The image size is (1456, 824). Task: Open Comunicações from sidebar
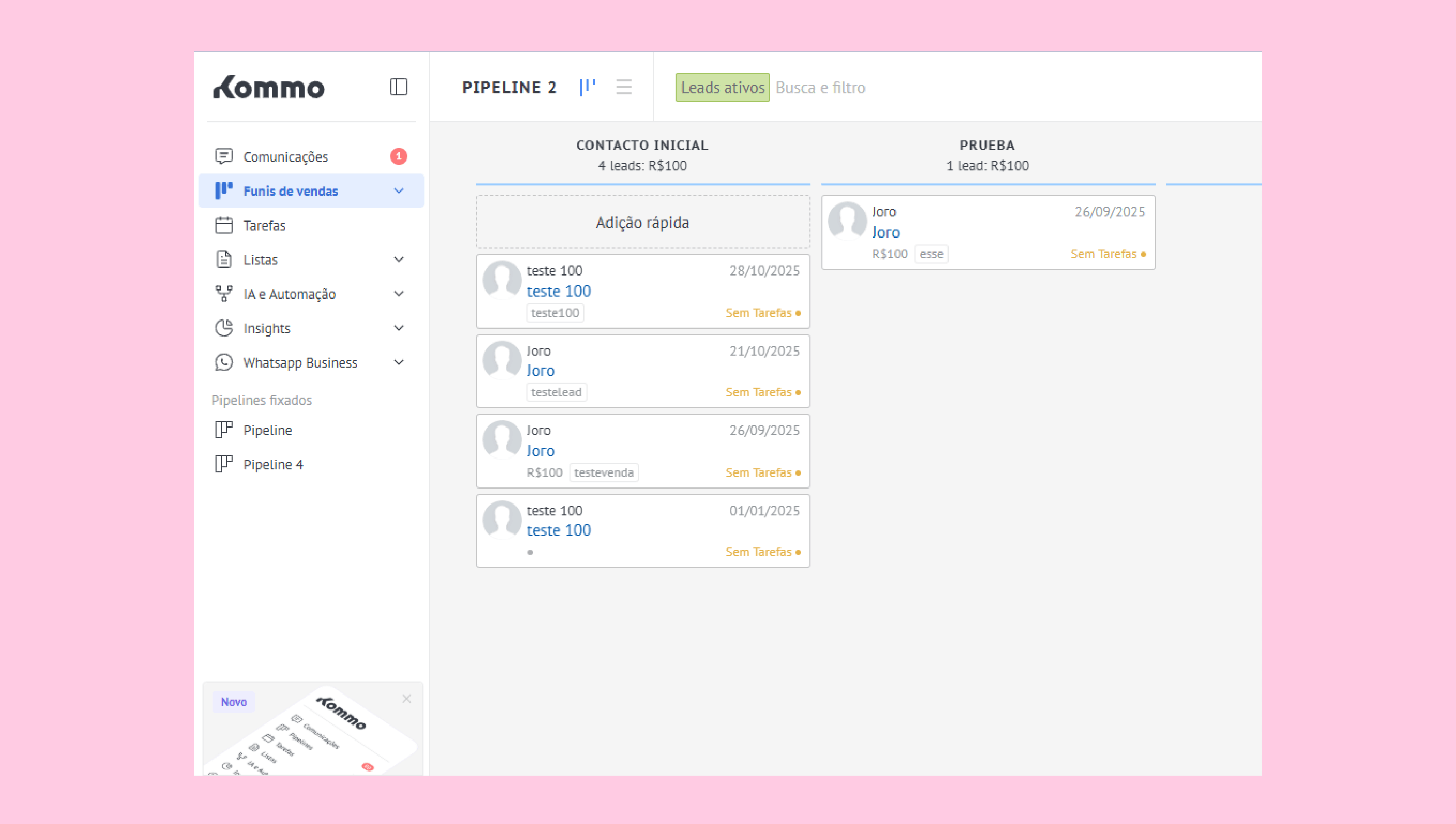(285, 157)
